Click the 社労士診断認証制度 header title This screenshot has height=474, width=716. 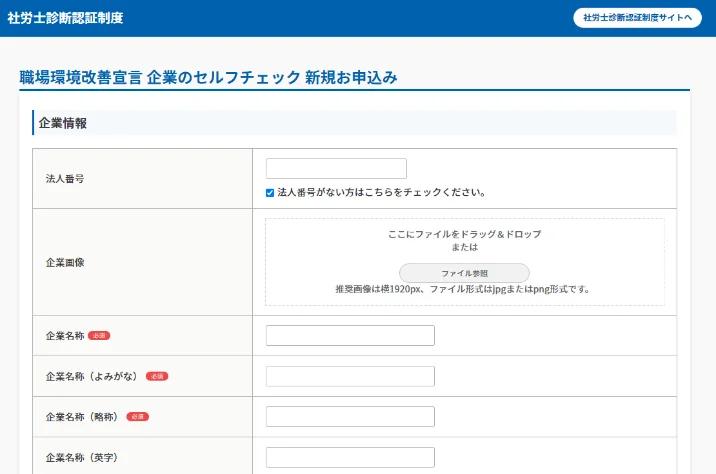65,18
